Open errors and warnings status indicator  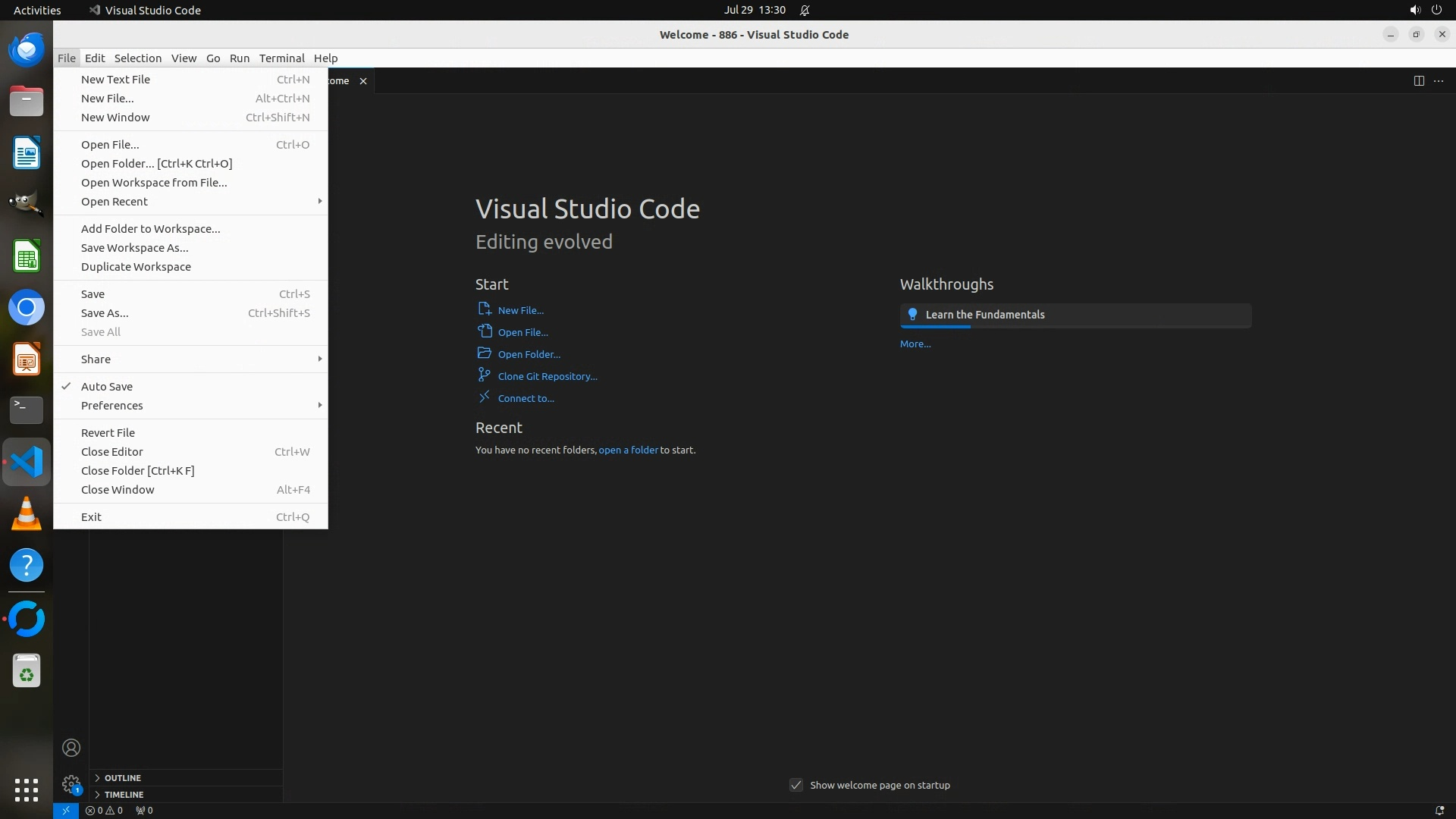[104, 810]
